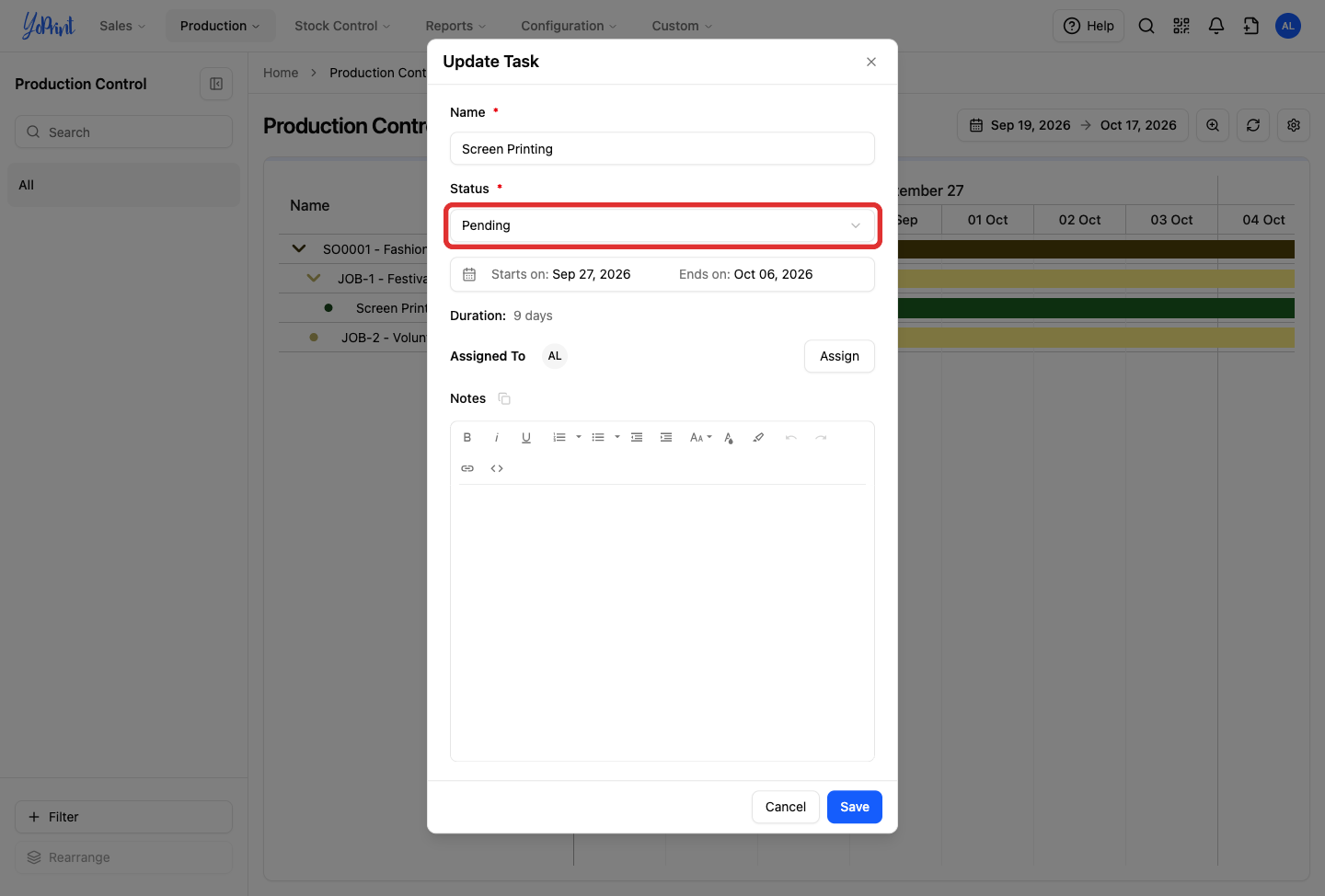1325x896 pixels.
Task: Click the AL assignee avatar
Action: (555, 356)
